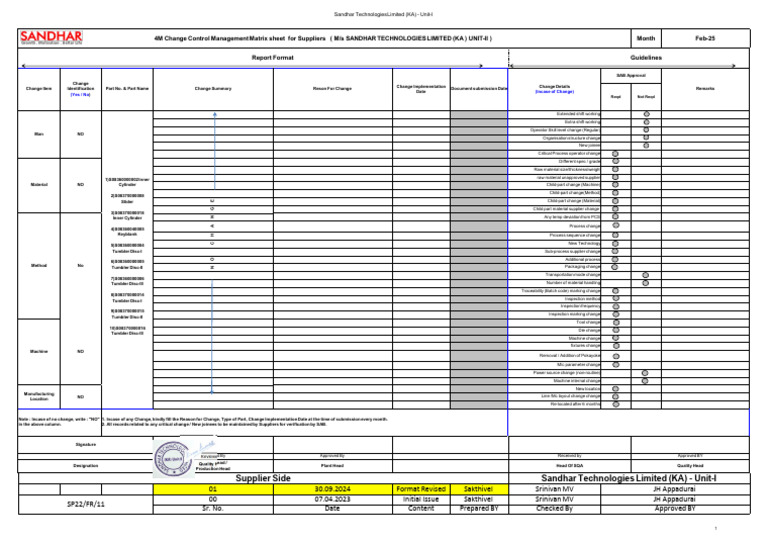Select Not Reqd circle for New joinee
This screenshot has height=543, width=768.
pos(646,145)
